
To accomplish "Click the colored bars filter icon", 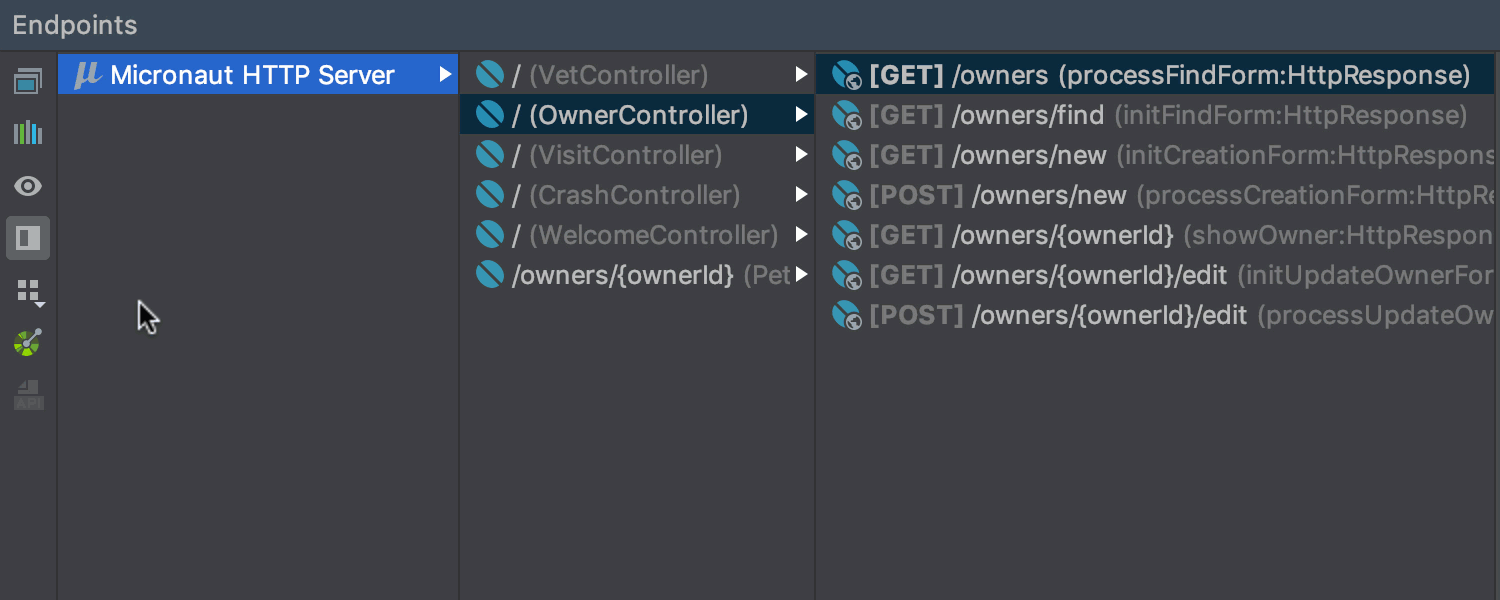I will (x=28, y=133).
